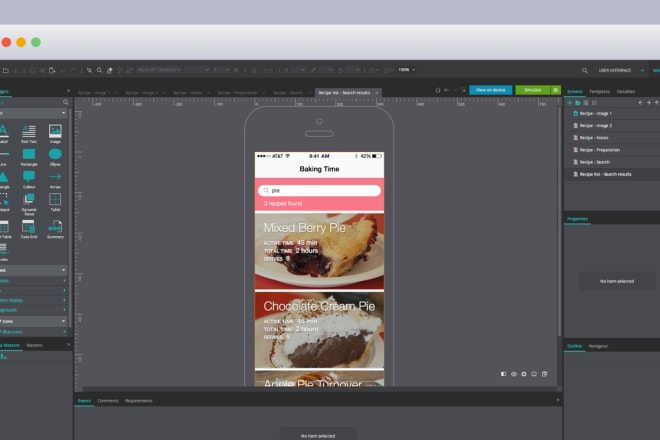Click the canvas vertical scrollbar
This screenshot has width=660, height=440.
pos(559,223)
